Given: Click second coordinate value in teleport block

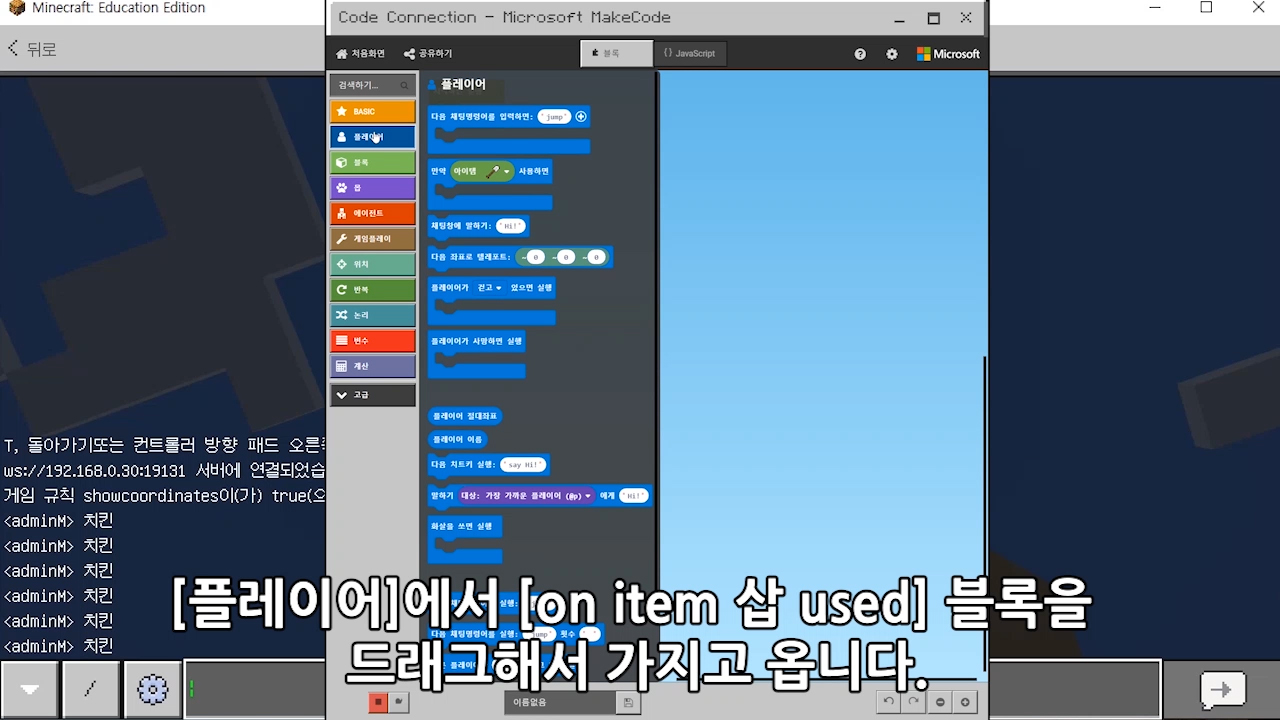Looking at the screenshot, I should pos(566,257).
